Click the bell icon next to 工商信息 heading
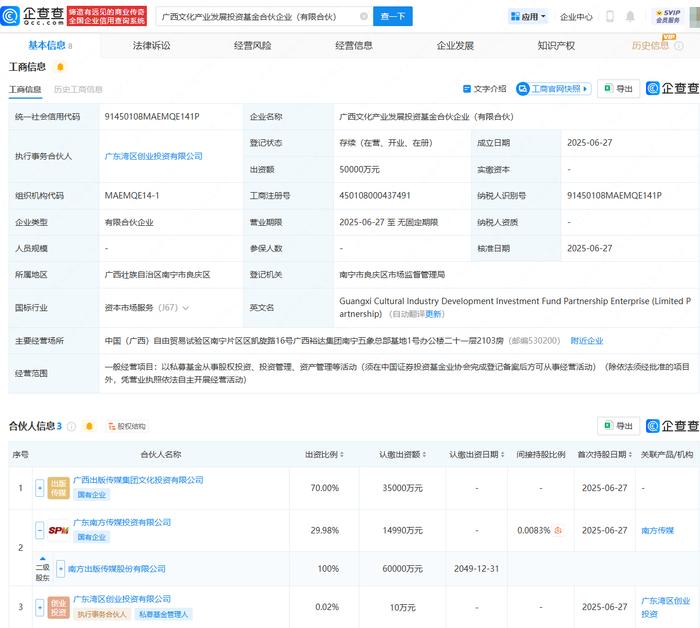The width and height of the screenshot is (700, 628). (x=60, y=67)
